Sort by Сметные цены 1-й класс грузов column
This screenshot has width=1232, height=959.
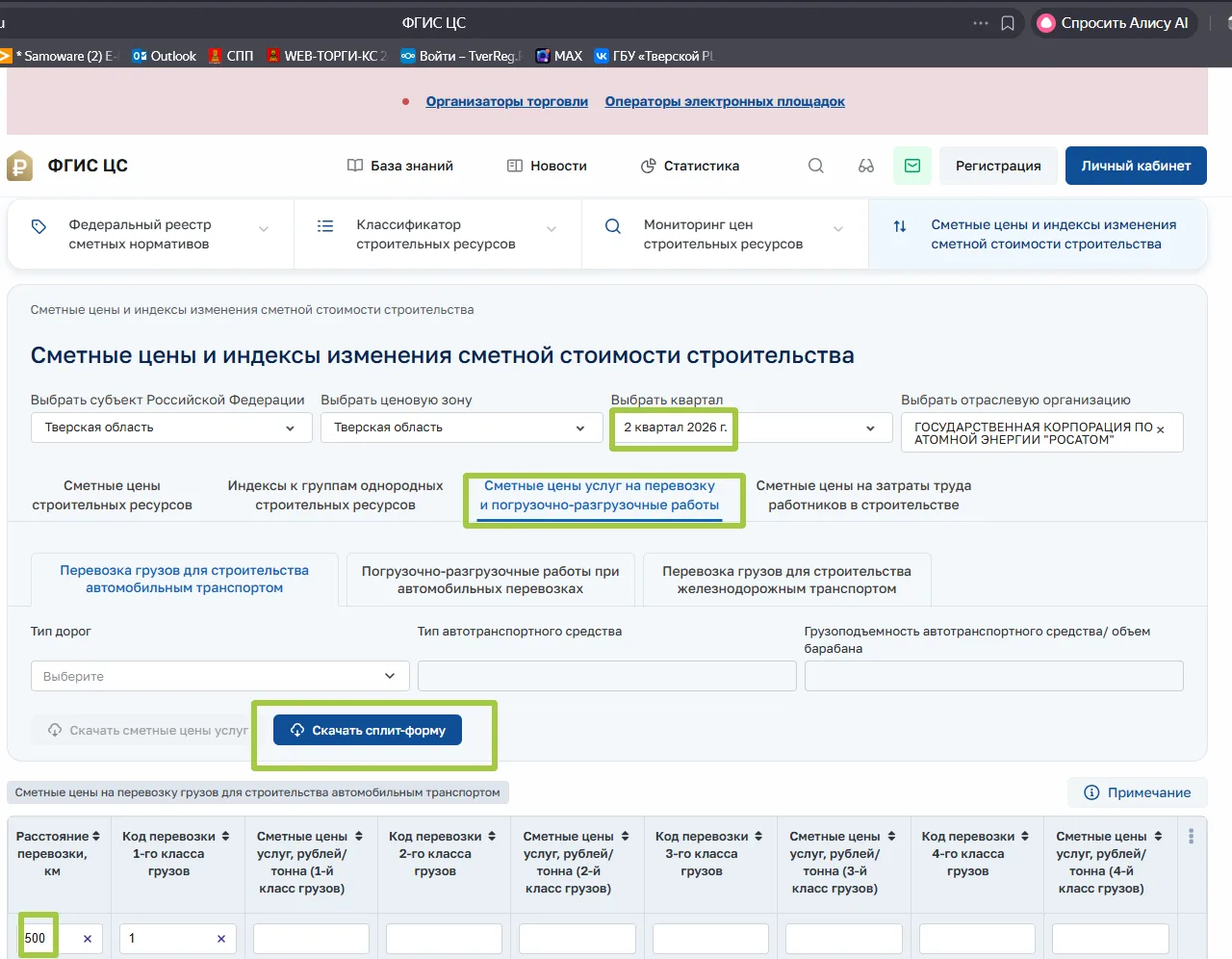(358, 836)
